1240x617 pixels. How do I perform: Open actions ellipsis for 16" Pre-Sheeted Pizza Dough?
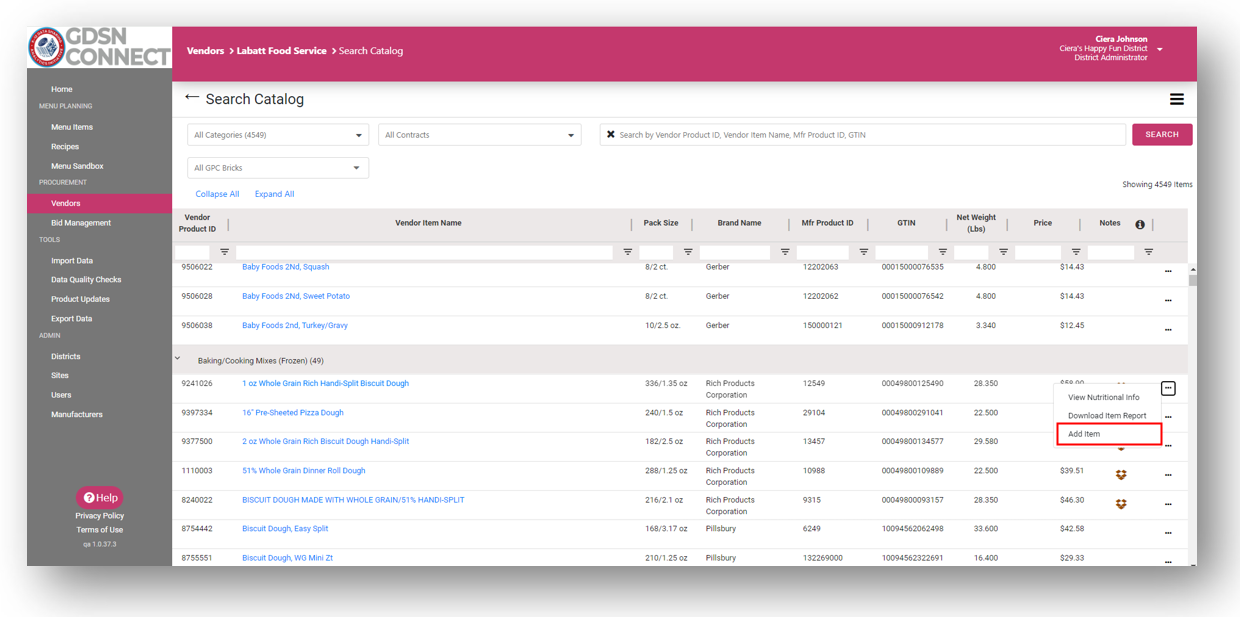point(1168,417)
